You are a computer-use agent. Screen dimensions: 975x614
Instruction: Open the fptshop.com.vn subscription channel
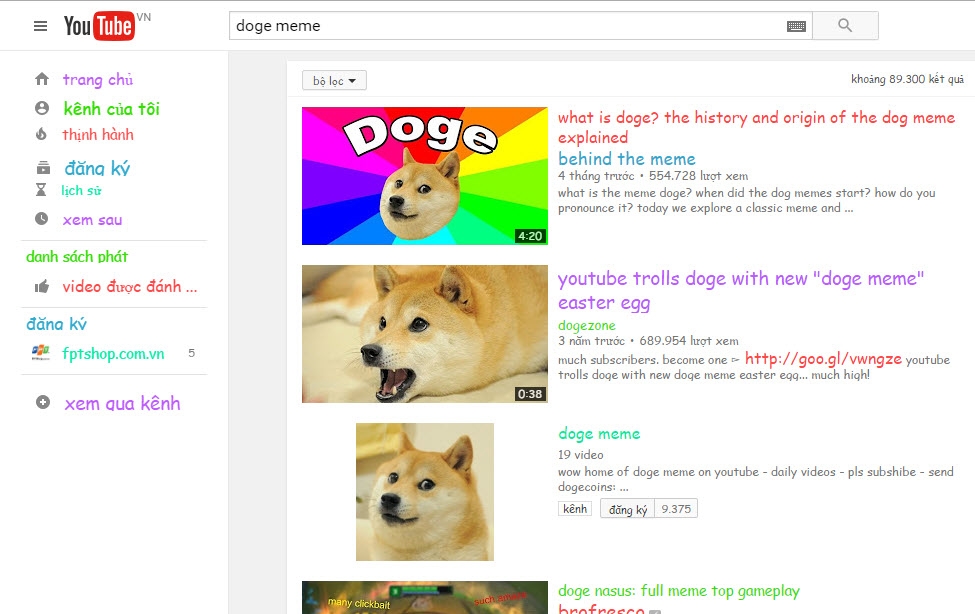tap(112, 353)
